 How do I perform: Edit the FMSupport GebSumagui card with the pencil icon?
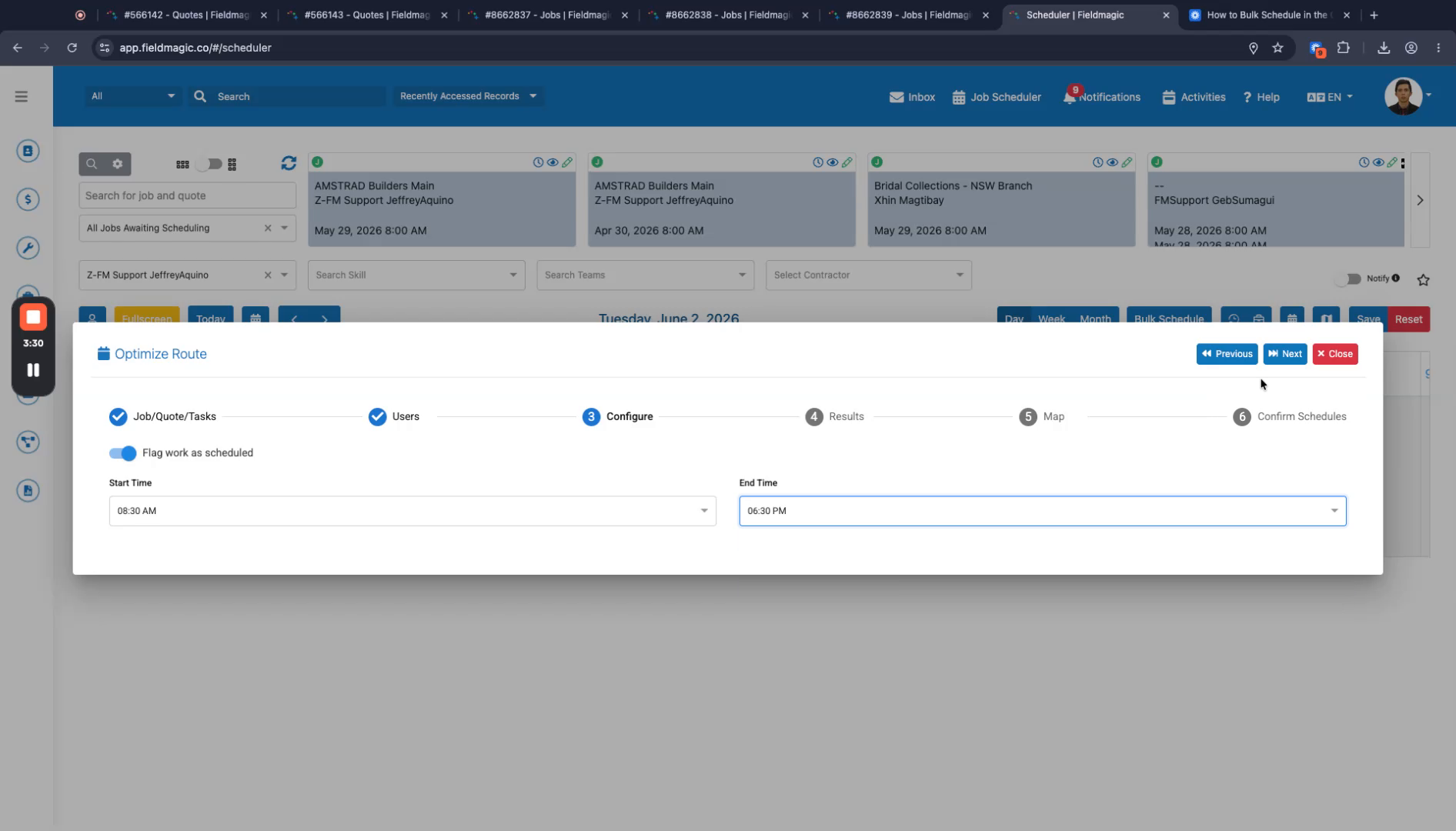1392,162
